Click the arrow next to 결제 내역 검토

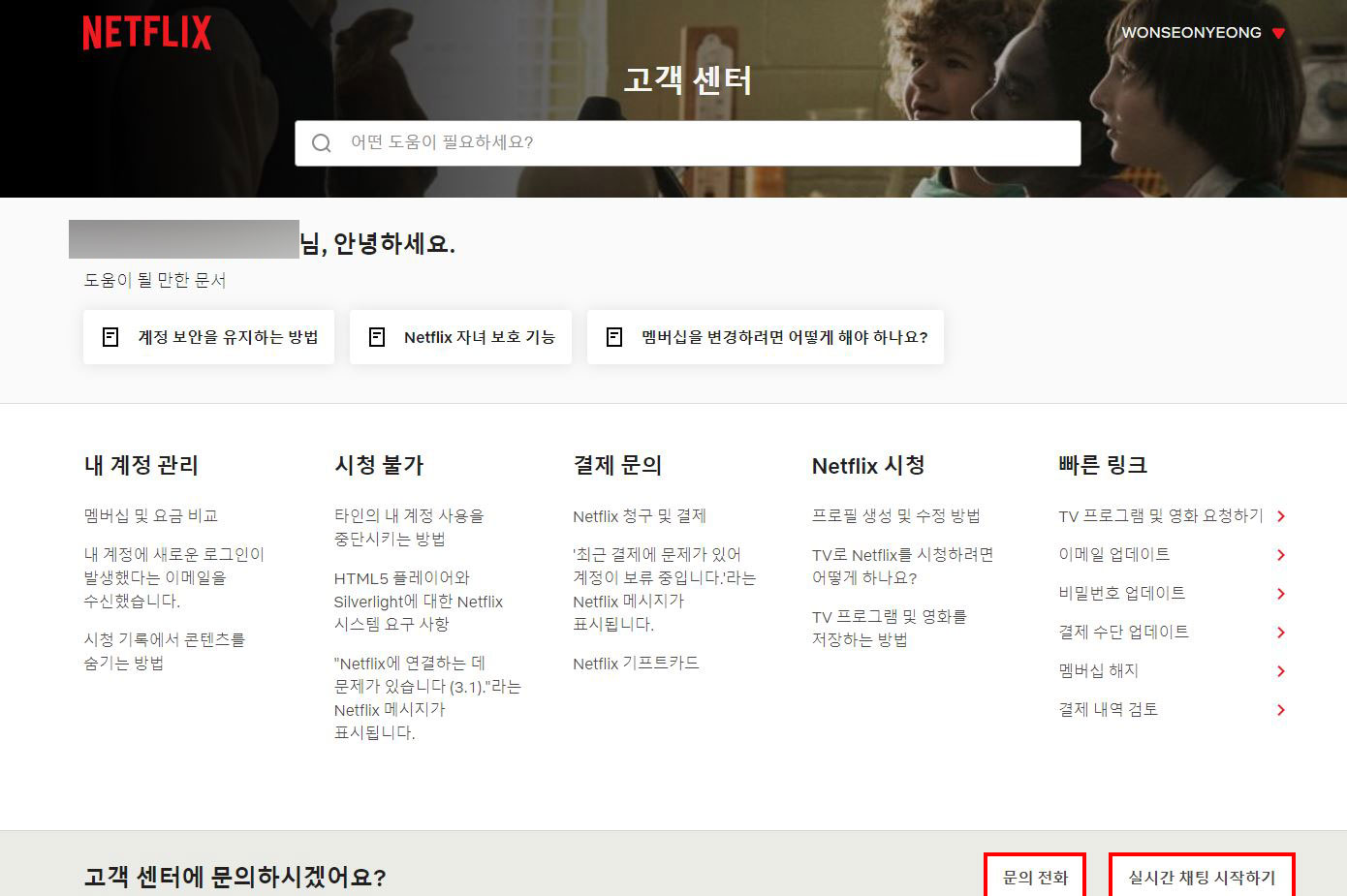(1281, 710)
